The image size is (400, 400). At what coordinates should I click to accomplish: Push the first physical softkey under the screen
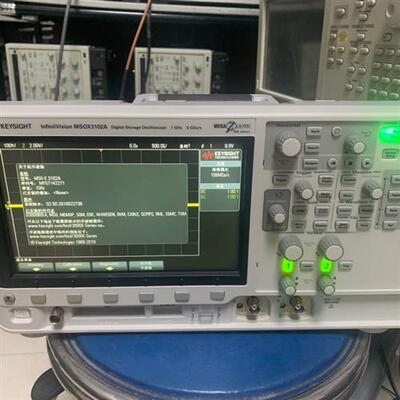tap(38, 299)
